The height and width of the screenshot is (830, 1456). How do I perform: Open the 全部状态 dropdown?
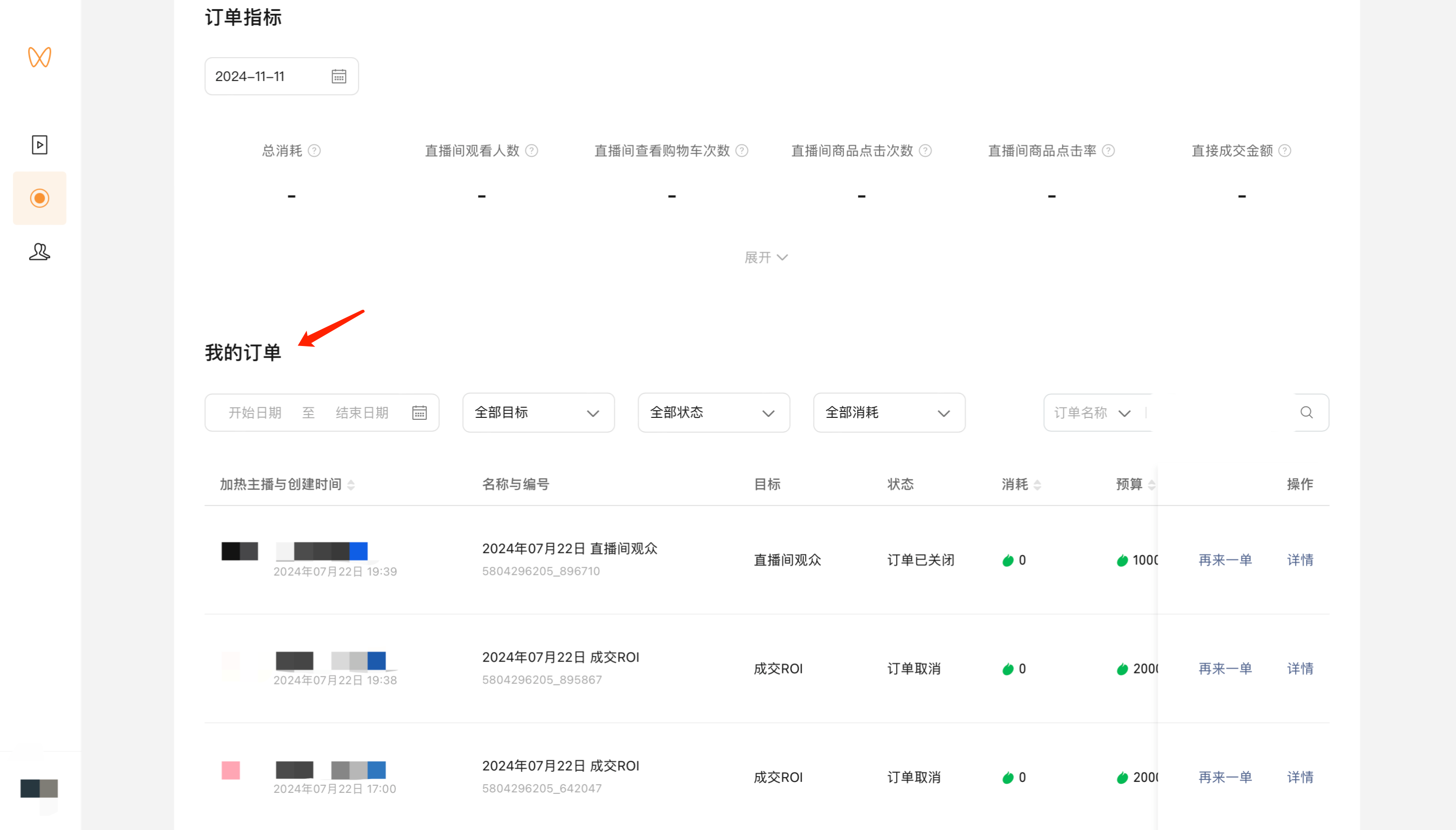click(x=713, y=412)
